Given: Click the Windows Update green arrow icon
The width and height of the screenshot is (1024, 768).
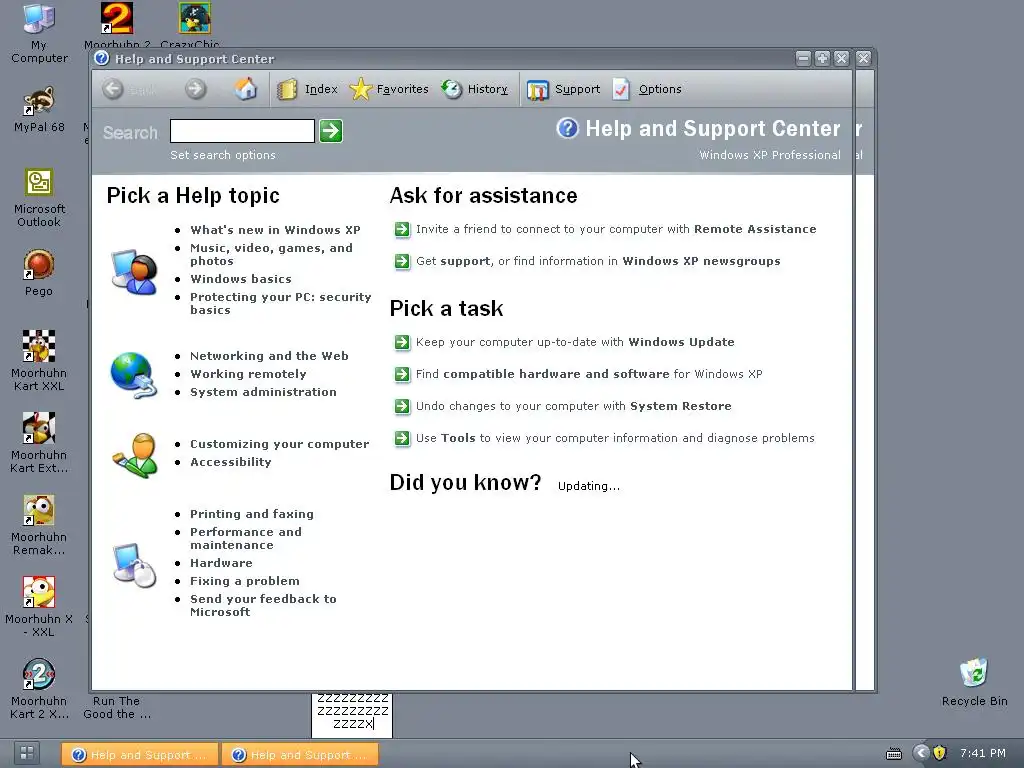Looking at the screenshot, I should (402, 342).
